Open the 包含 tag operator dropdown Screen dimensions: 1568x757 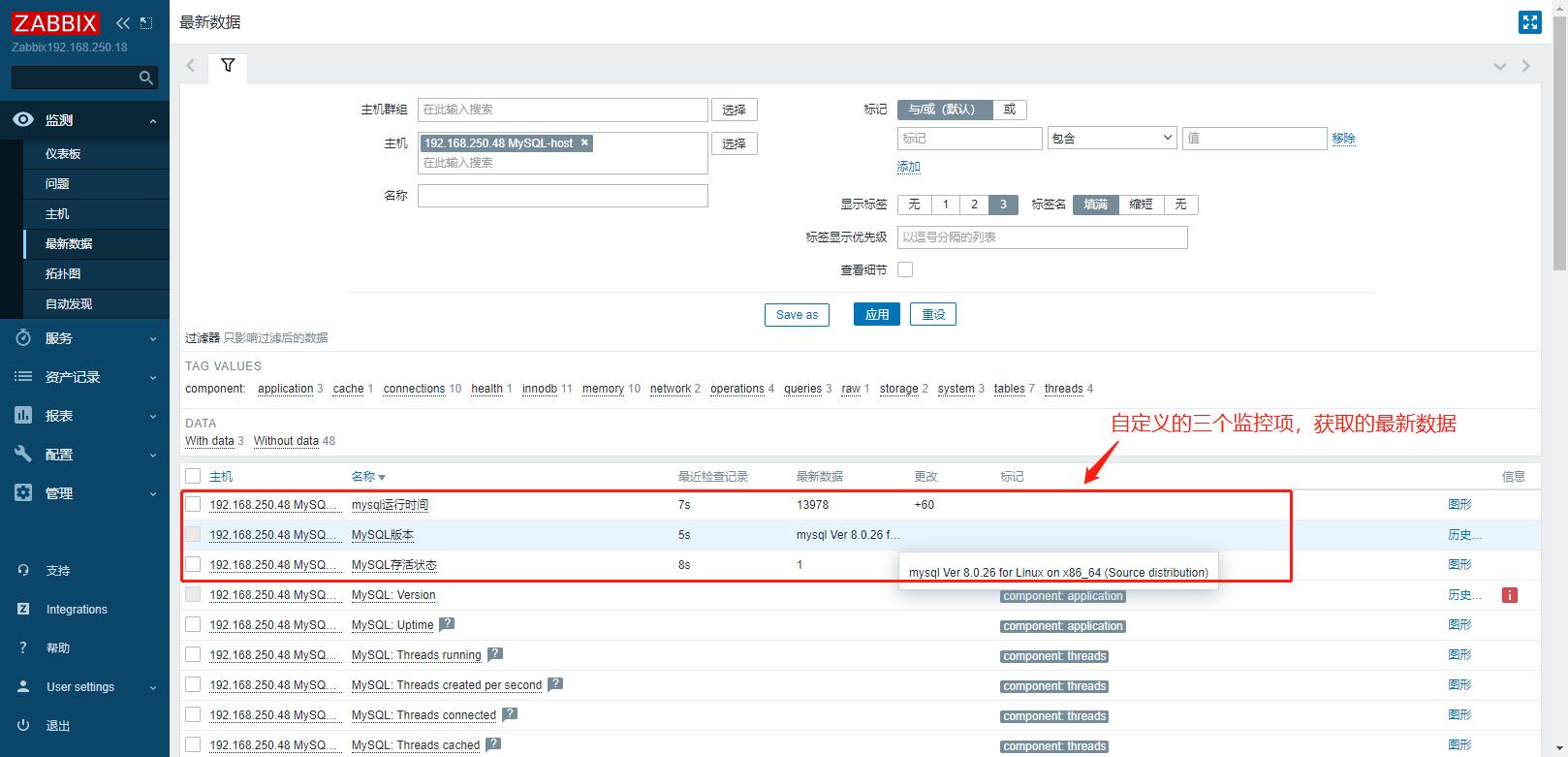(1112, 138)
